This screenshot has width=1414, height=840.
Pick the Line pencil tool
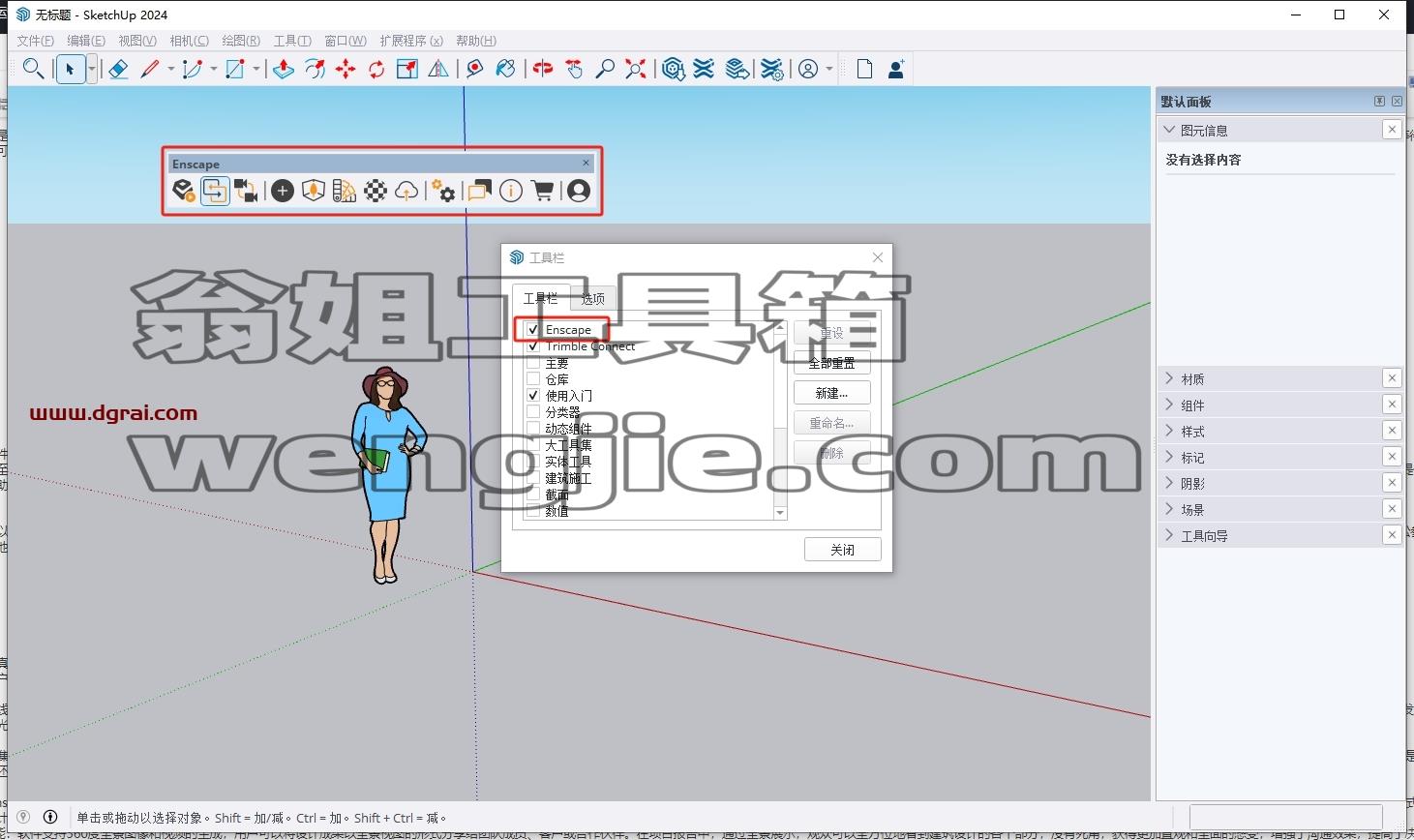click(150, 69)
